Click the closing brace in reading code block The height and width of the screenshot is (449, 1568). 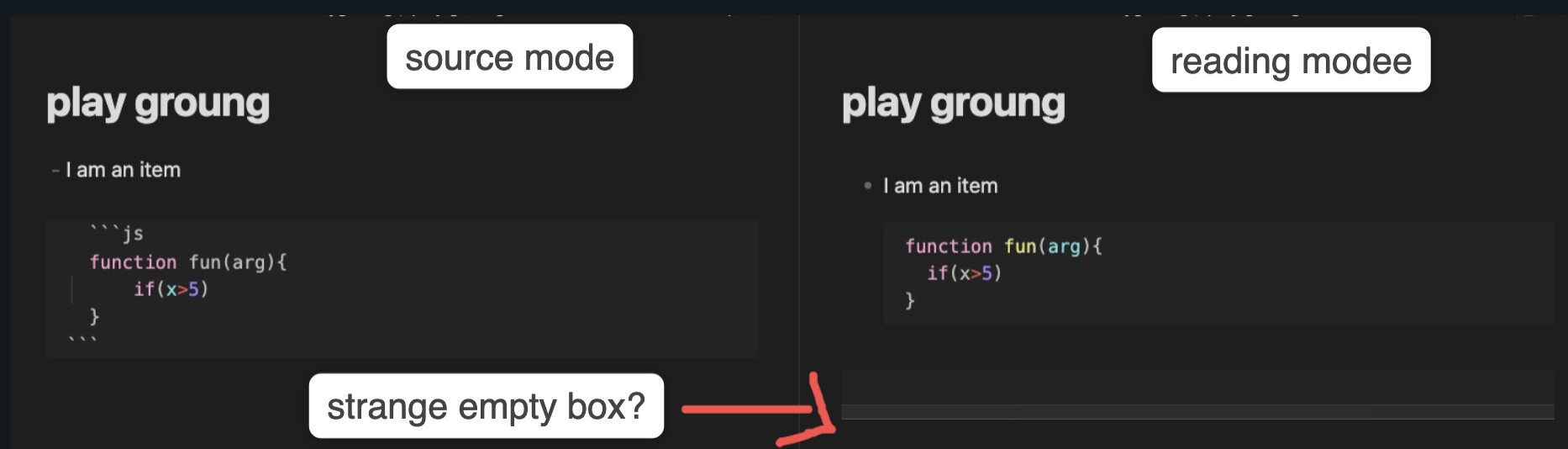(x=909, y=300)
